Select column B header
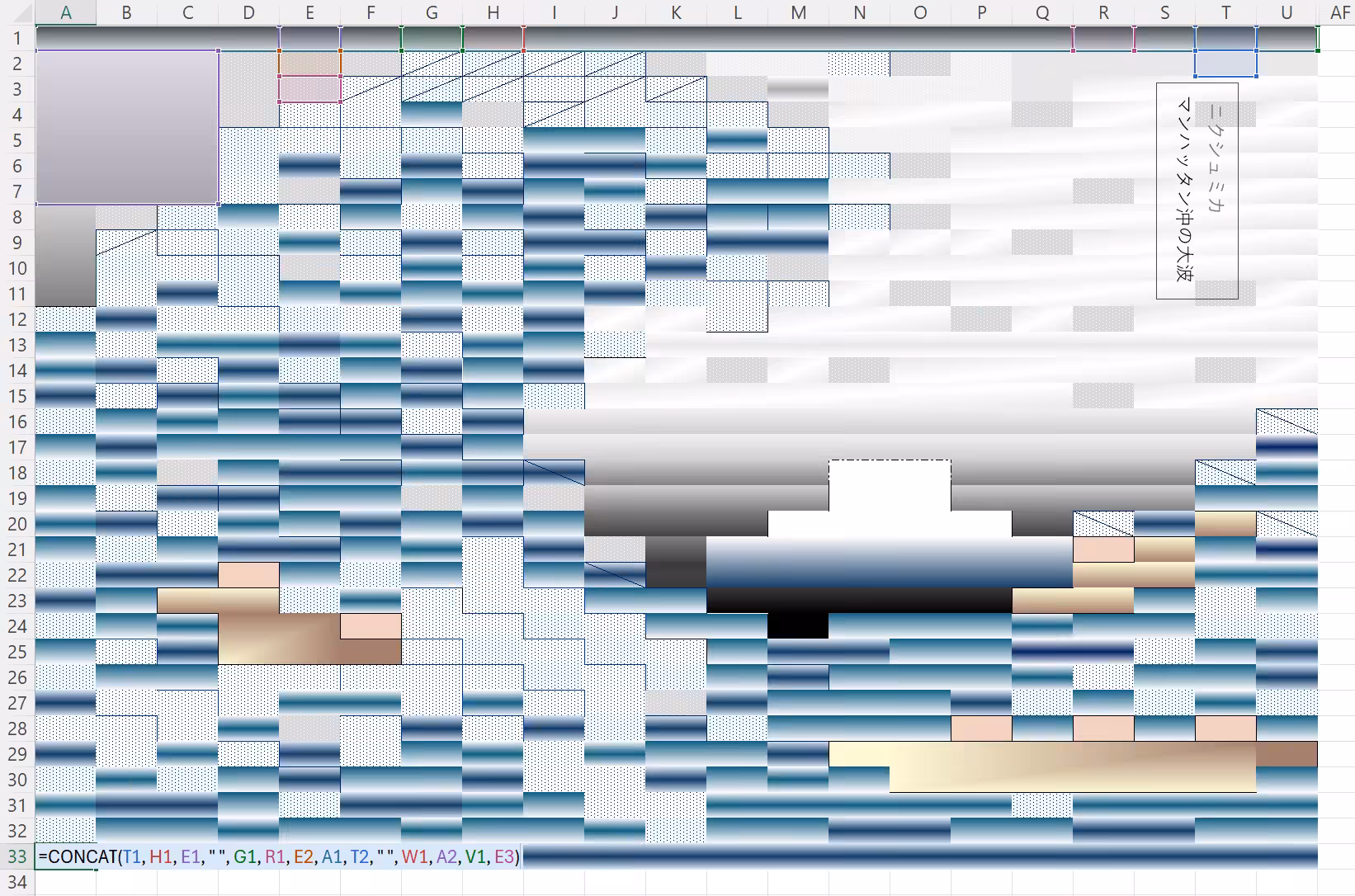Screen dimensions: 1355x896 point(126,12)
